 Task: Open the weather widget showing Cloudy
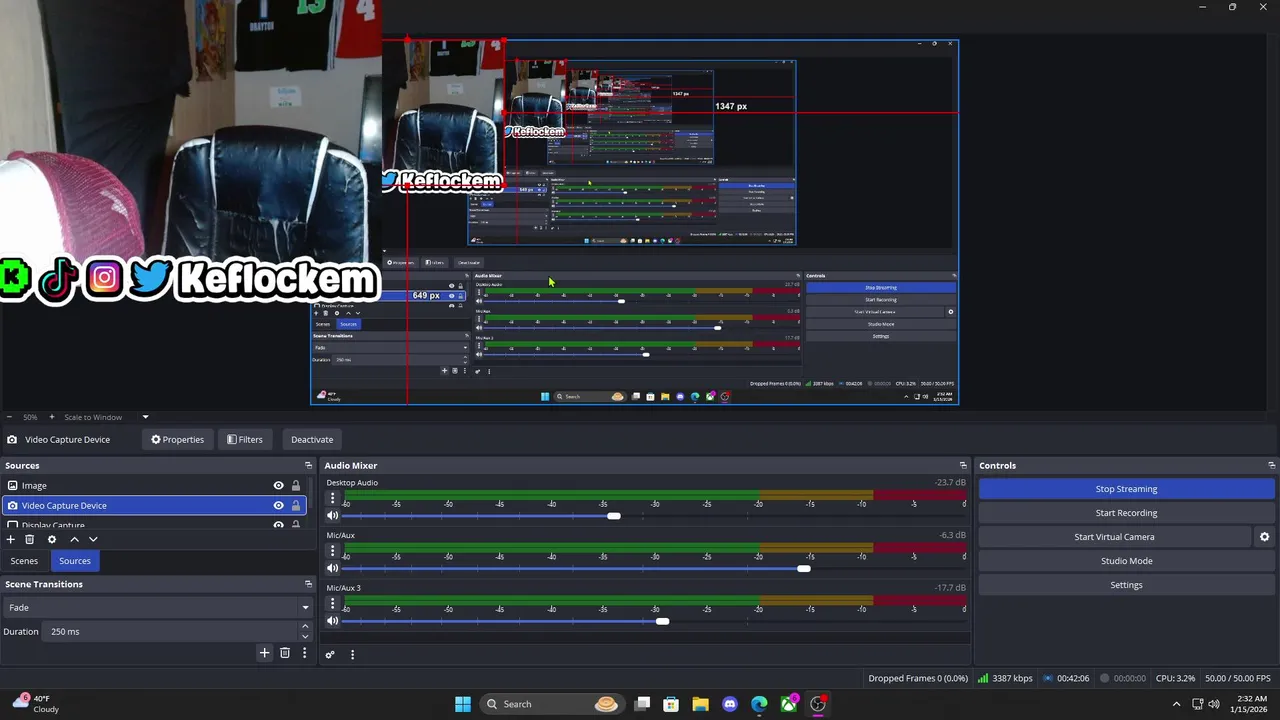click(35, 704)
